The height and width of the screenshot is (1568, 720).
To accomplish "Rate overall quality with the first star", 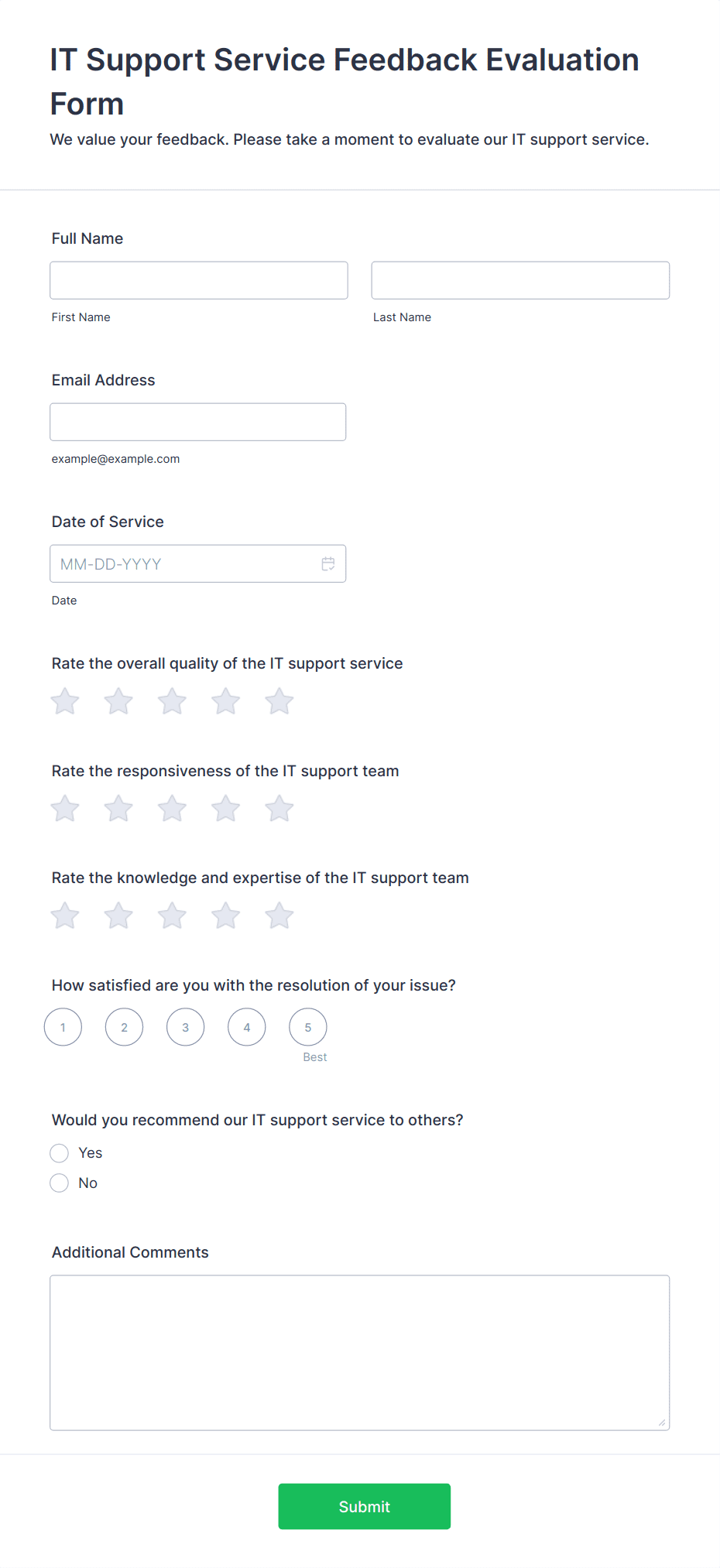I will (x=65, y=702).
